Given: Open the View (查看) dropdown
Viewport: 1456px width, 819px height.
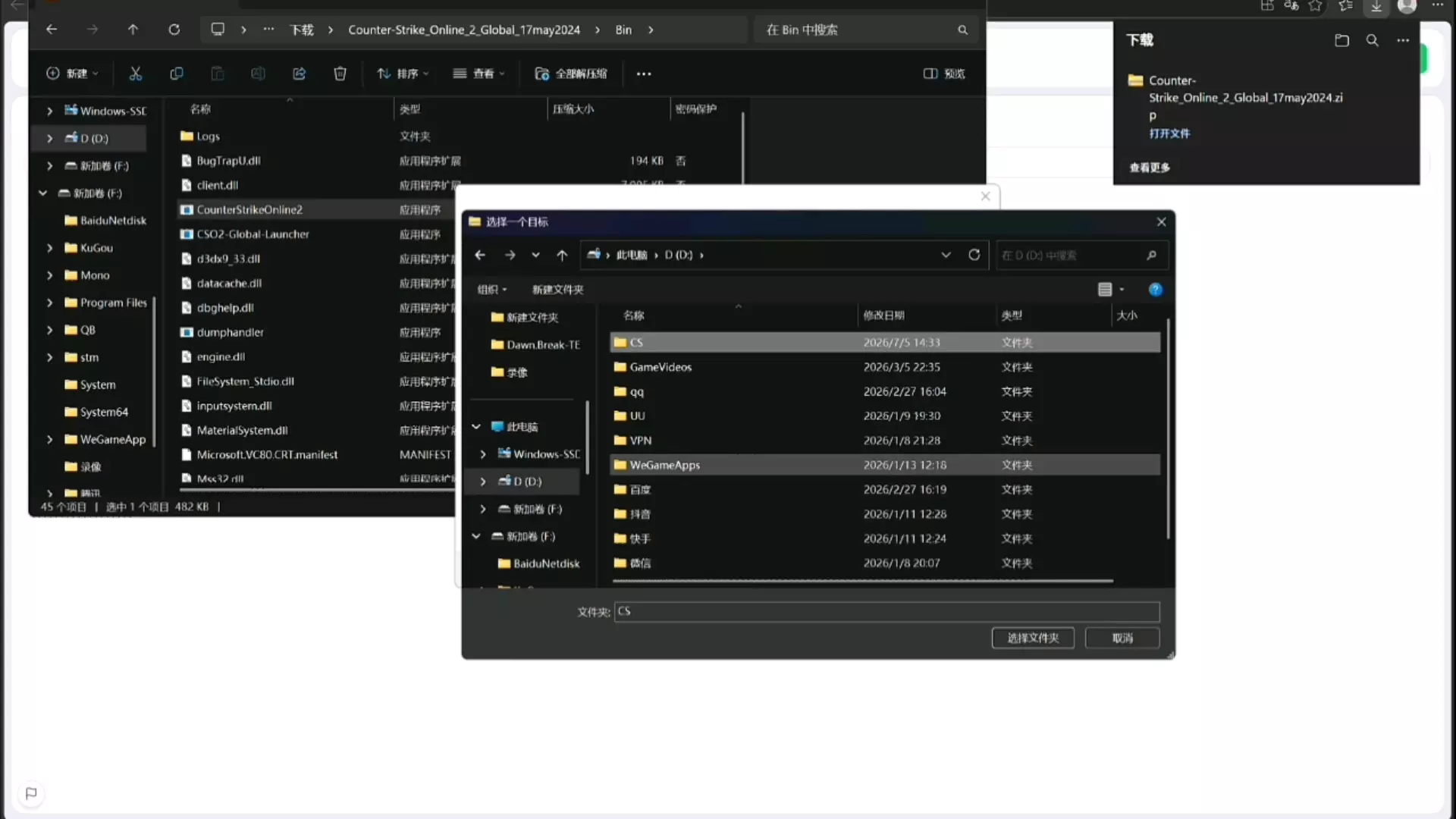Looking at the screenshot, I should point(479,74).
